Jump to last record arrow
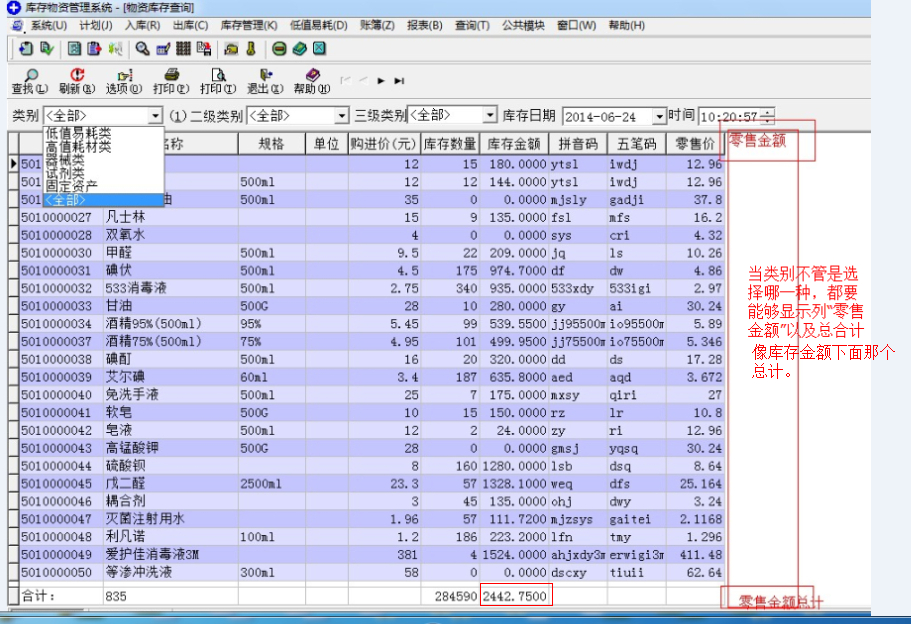Screen dimensions: 911x624 coord(399,81)
